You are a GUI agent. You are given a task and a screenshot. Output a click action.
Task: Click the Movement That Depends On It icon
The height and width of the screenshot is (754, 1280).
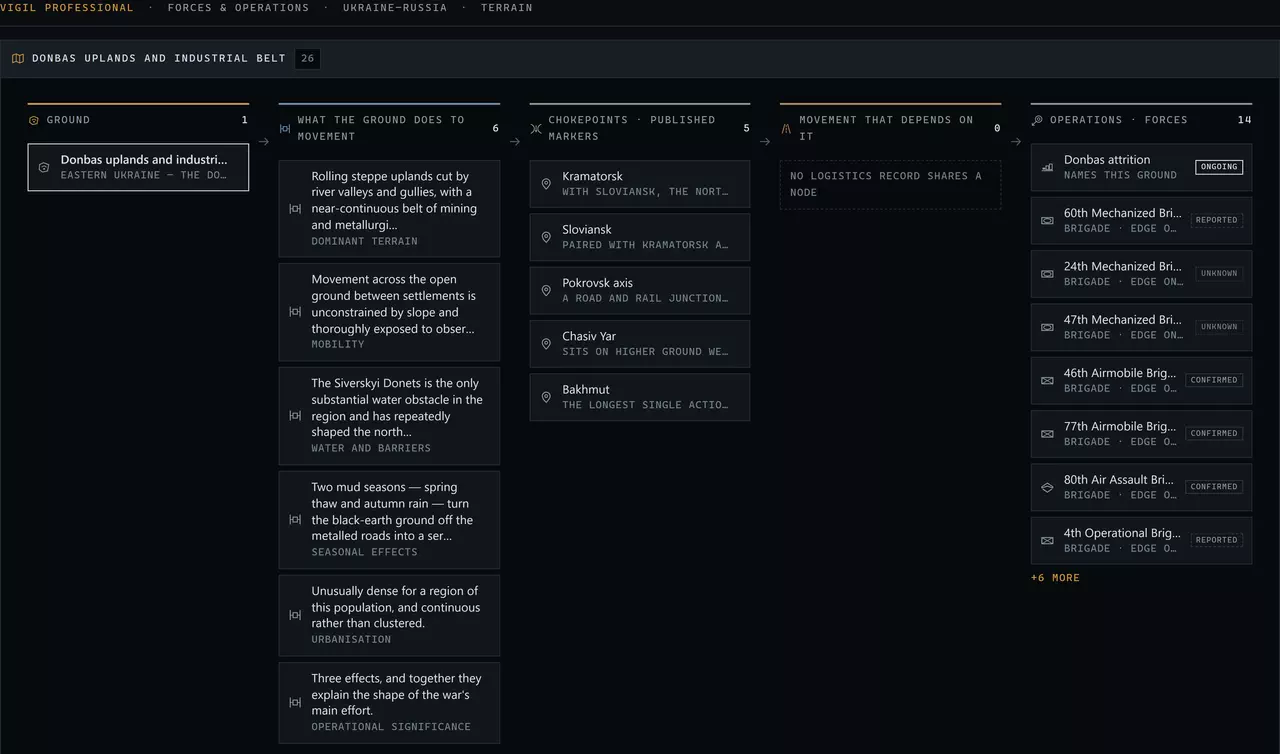tap(786, 128)
